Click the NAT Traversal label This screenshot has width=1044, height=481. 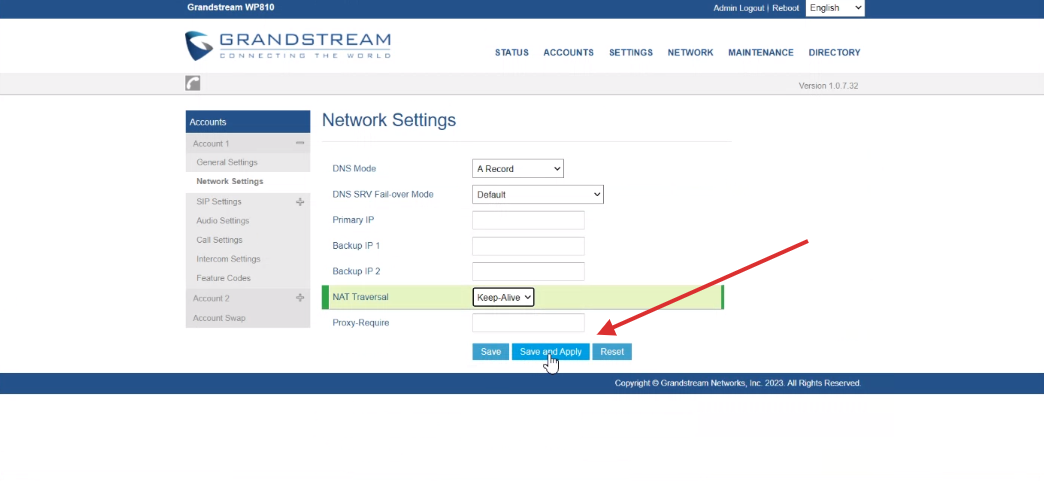360,297
